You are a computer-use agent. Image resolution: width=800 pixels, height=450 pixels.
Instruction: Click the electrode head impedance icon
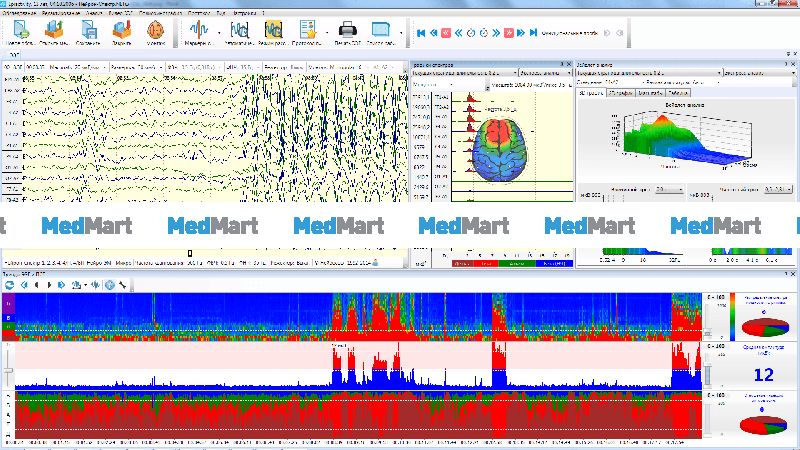(x=156, y=30)
